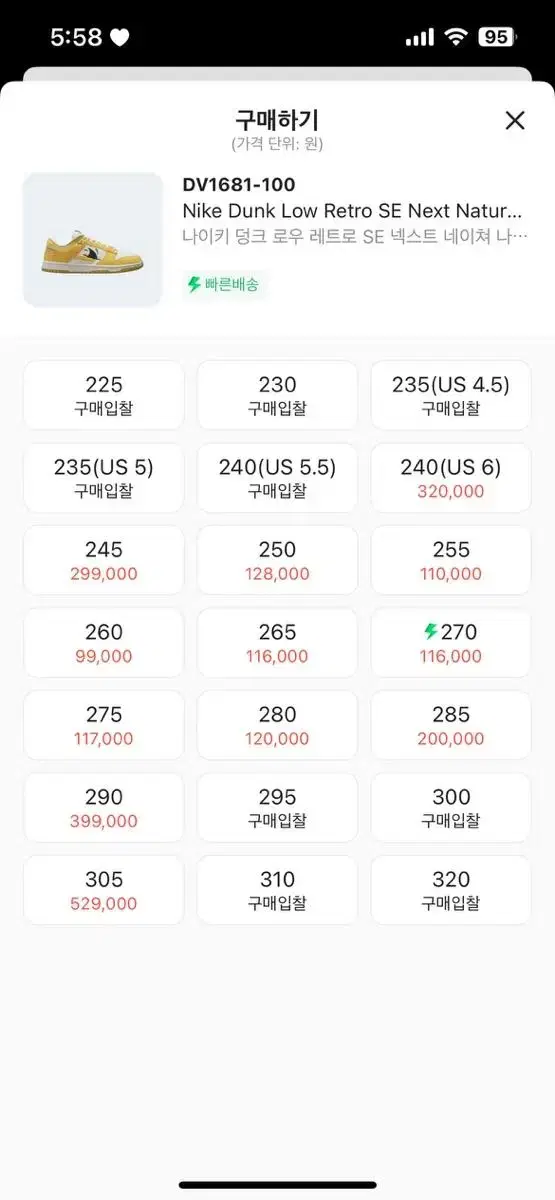
Task: Tap the 빠른배송 fast delivery badge
Action: point(223,284)
